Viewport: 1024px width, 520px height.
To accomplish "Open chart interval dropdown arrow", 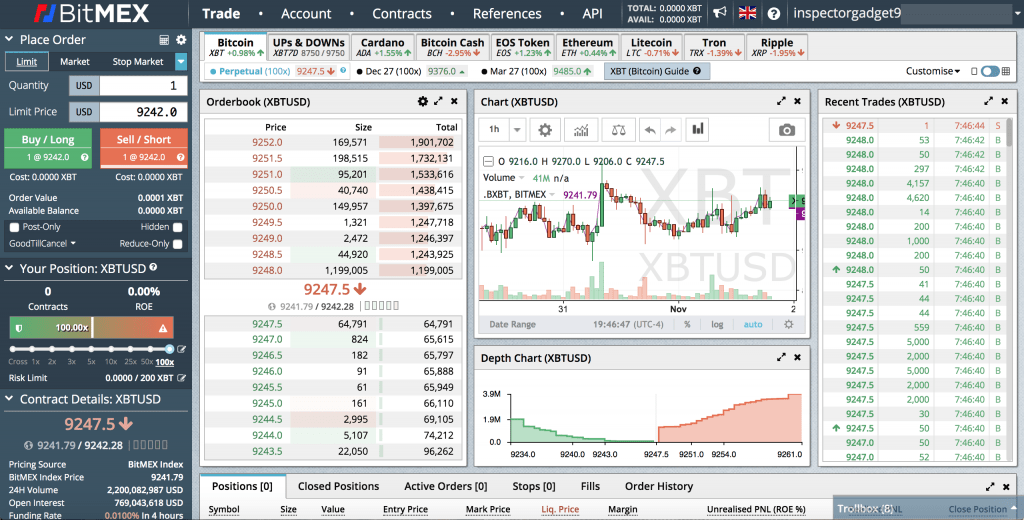I will coord(517,130).
